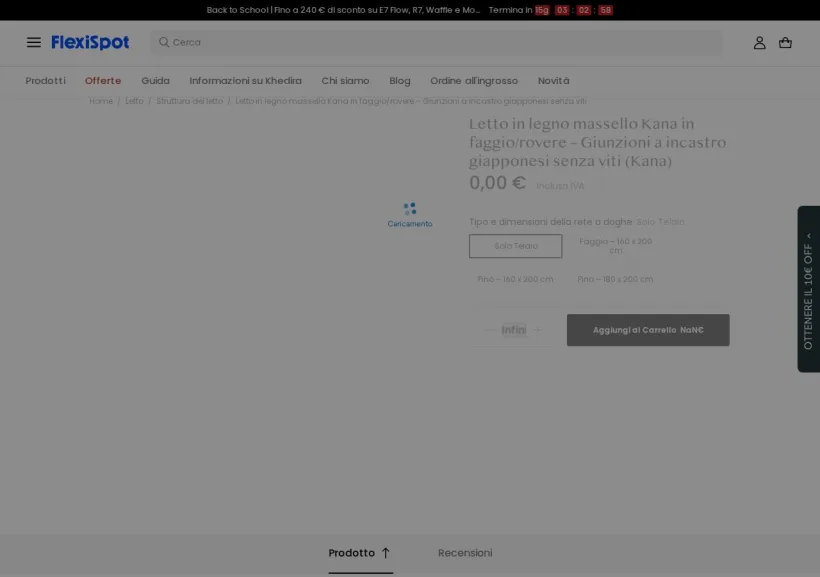The image size is (820, 577).
Task: Click the quantity value field
Action: pos(514,330)
